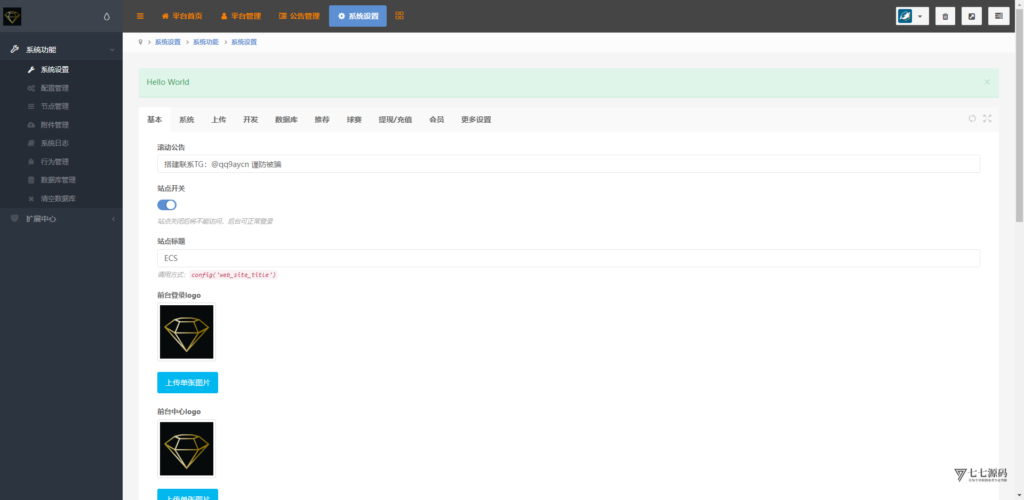Toggle the 站点开关 switch

(167, 204)
